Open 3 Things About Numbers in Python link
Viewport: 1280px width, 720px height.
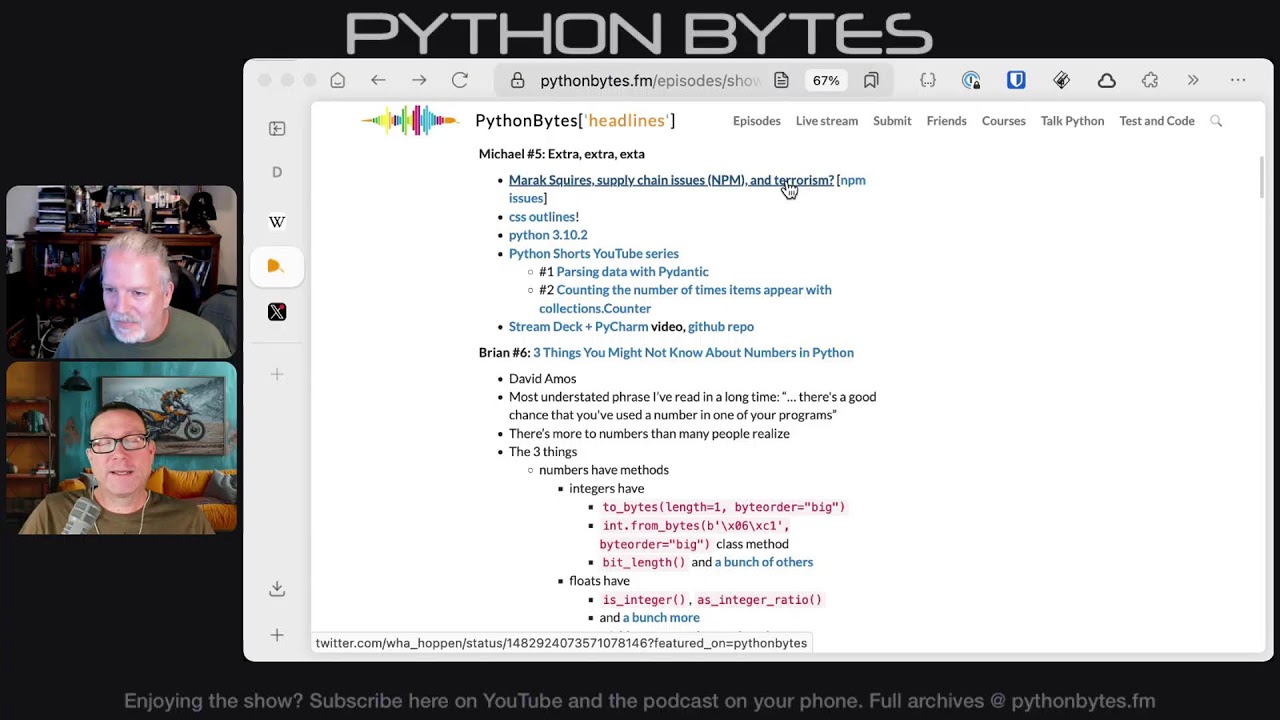(693, 353)
